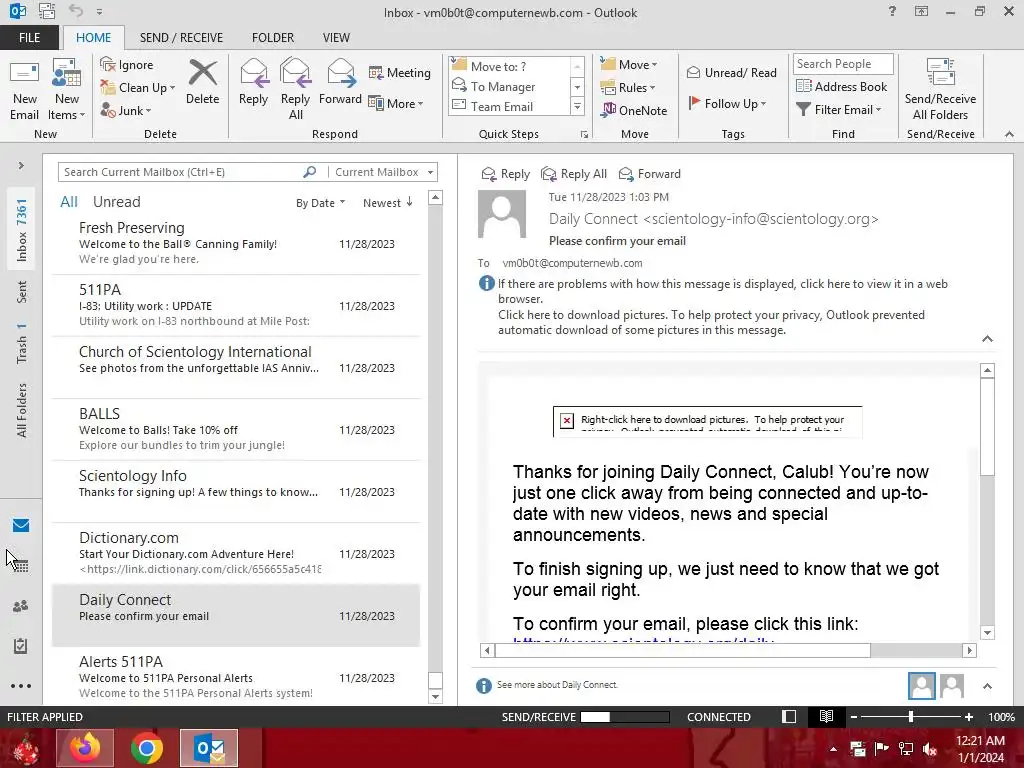Viewport: 1024px width, 768px height.
Task: Click the search magnifier icon
Action: 310,172
